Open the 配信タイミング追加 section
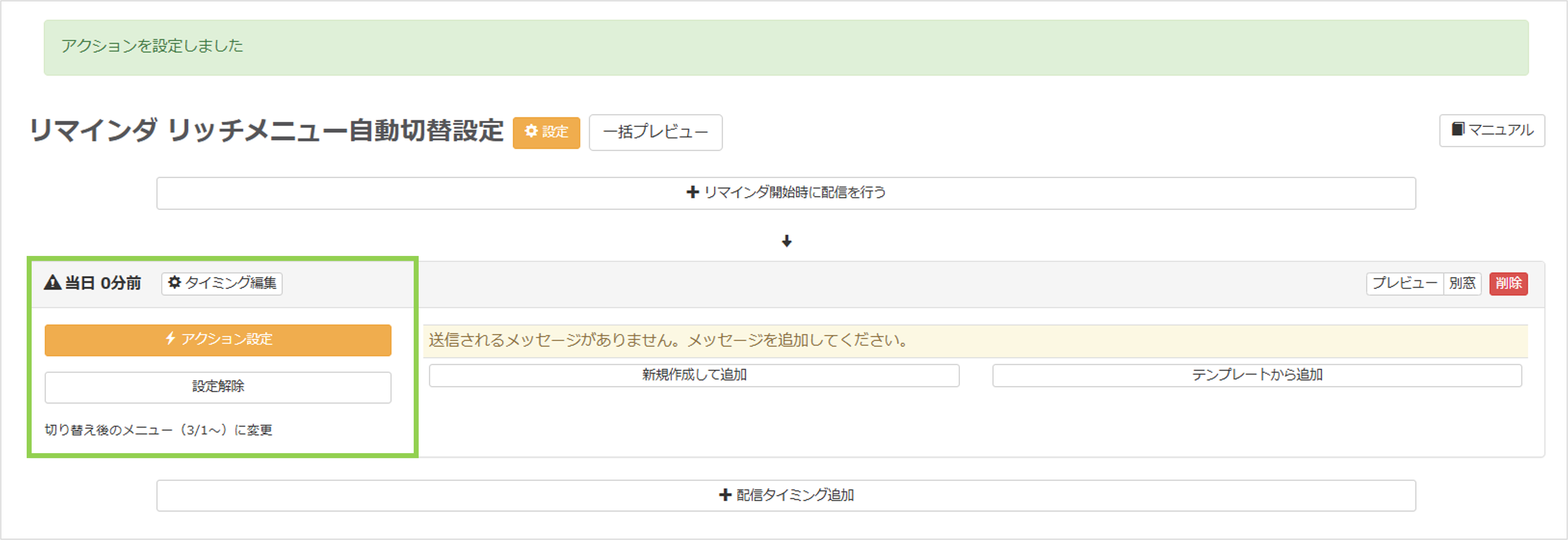 pos(786,495)
